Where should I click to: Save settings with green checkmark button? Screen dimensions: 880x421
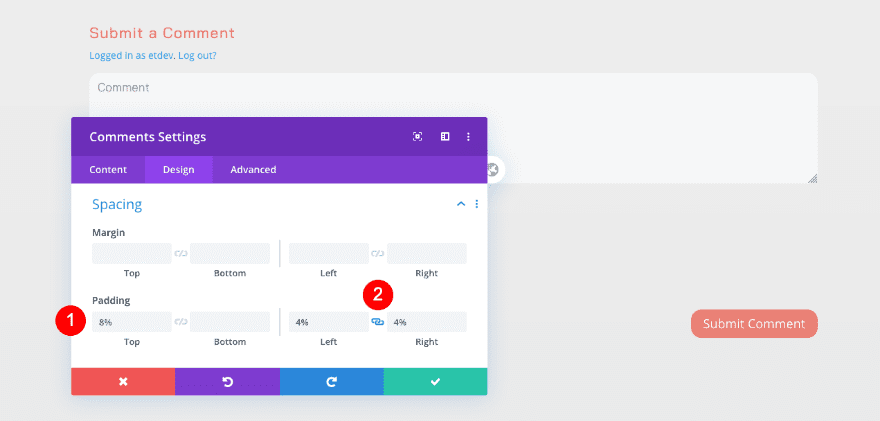click(436, 382)
